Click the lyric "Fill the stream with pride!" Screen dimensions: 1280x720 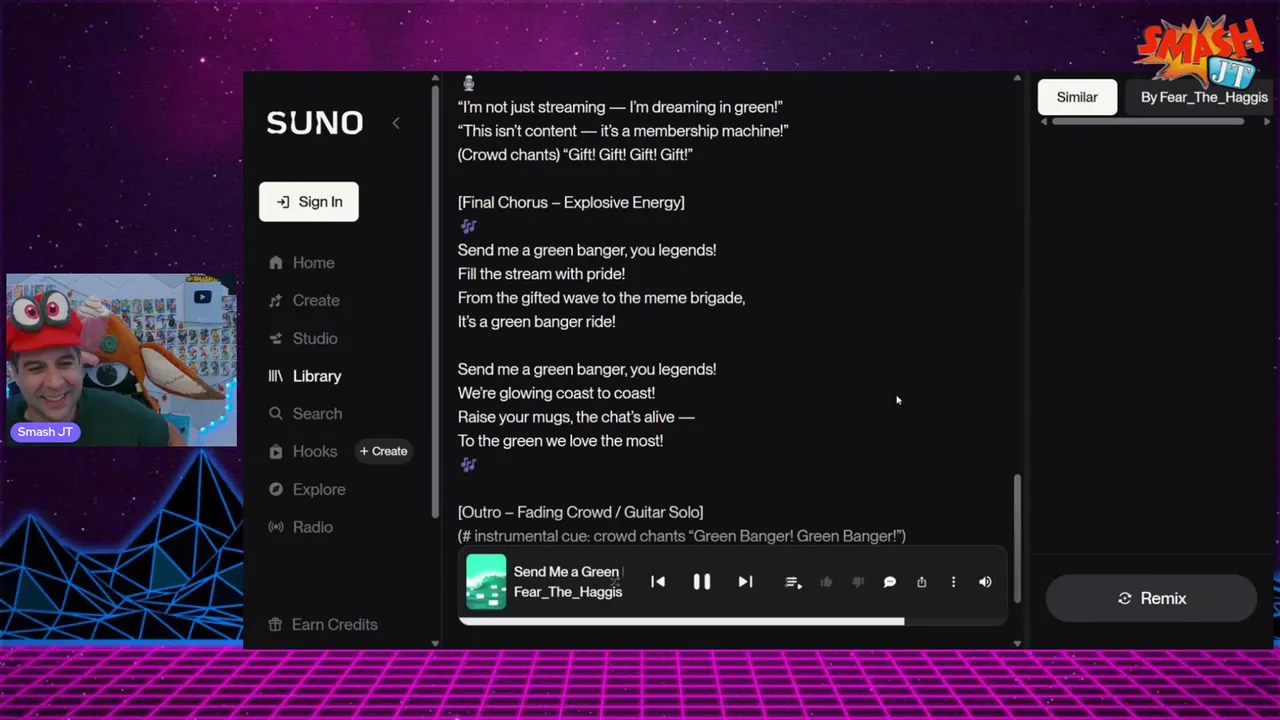(541, 274)
